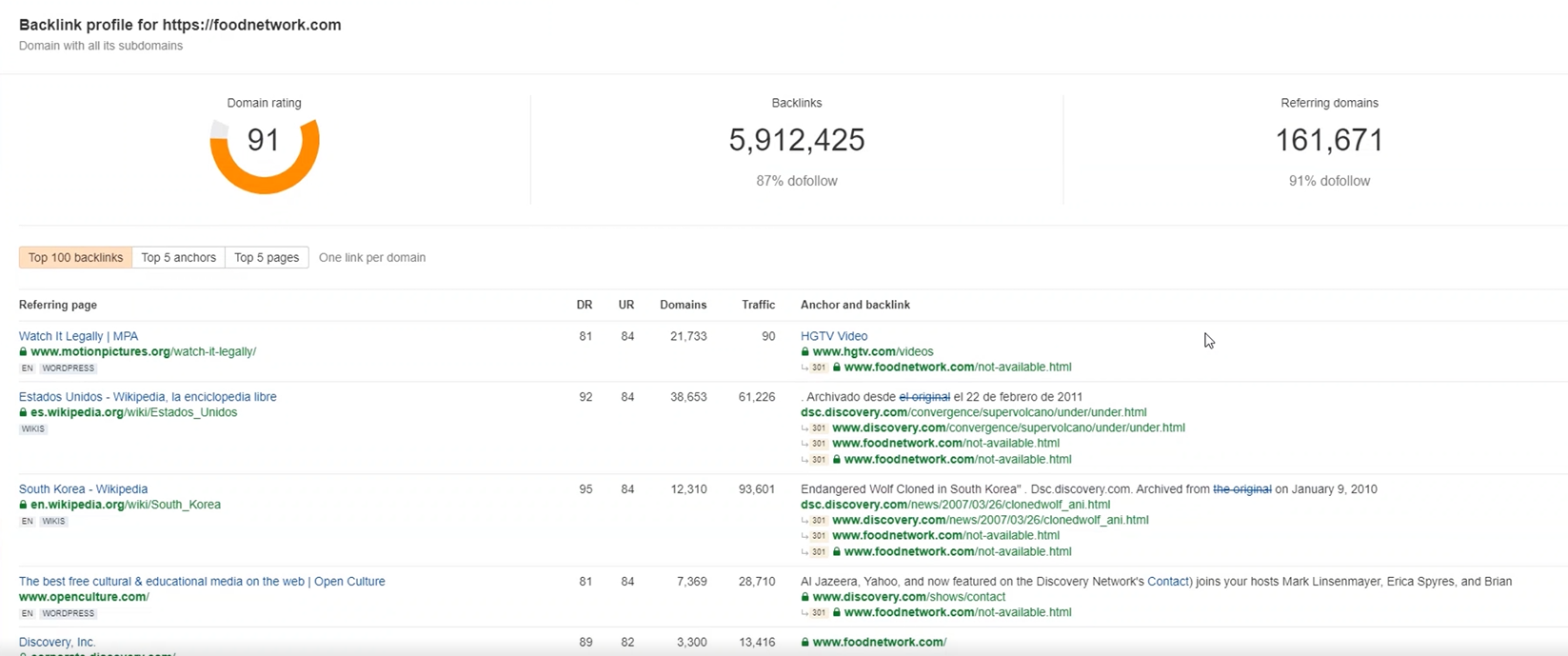Click padlock icon beside Discovery row foodnetwork.com
Viewport: 1568px width, 656px height.
click(x=805, y=643)
